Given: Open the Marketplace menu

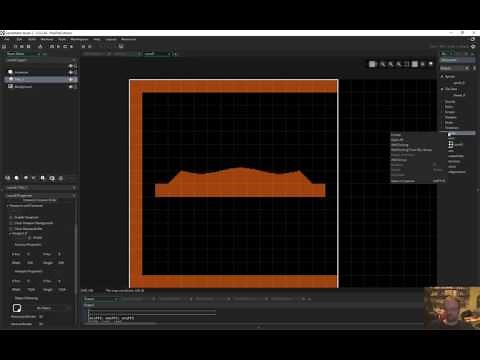Looking at the screenshot, I should pyautogui.click(x=79, y=39).
